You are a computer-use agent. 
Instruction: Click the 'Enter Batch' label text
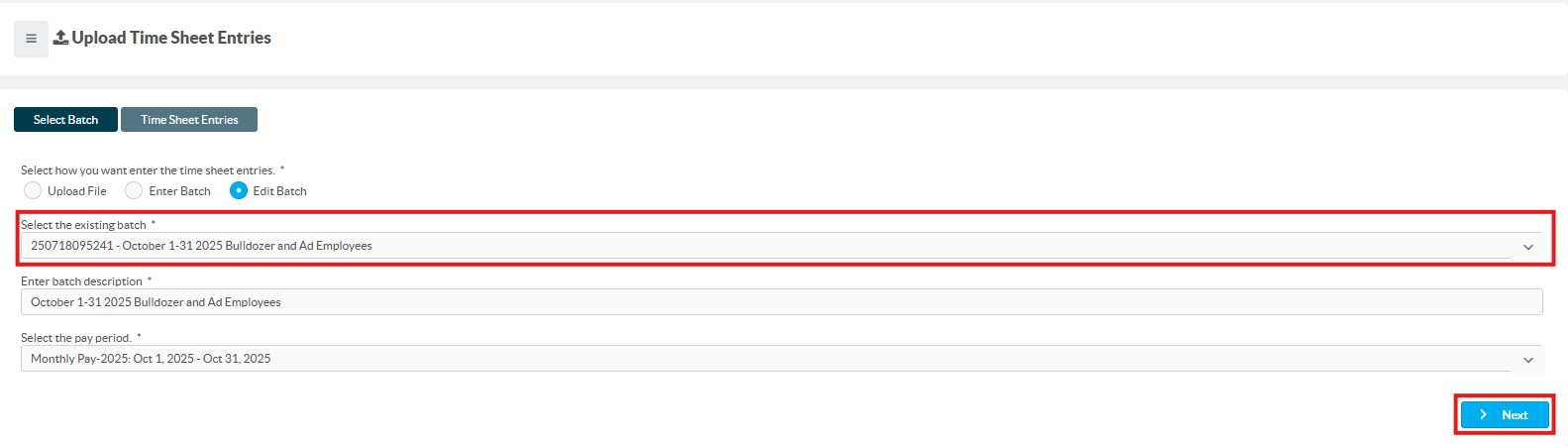(x=180, y=191)
